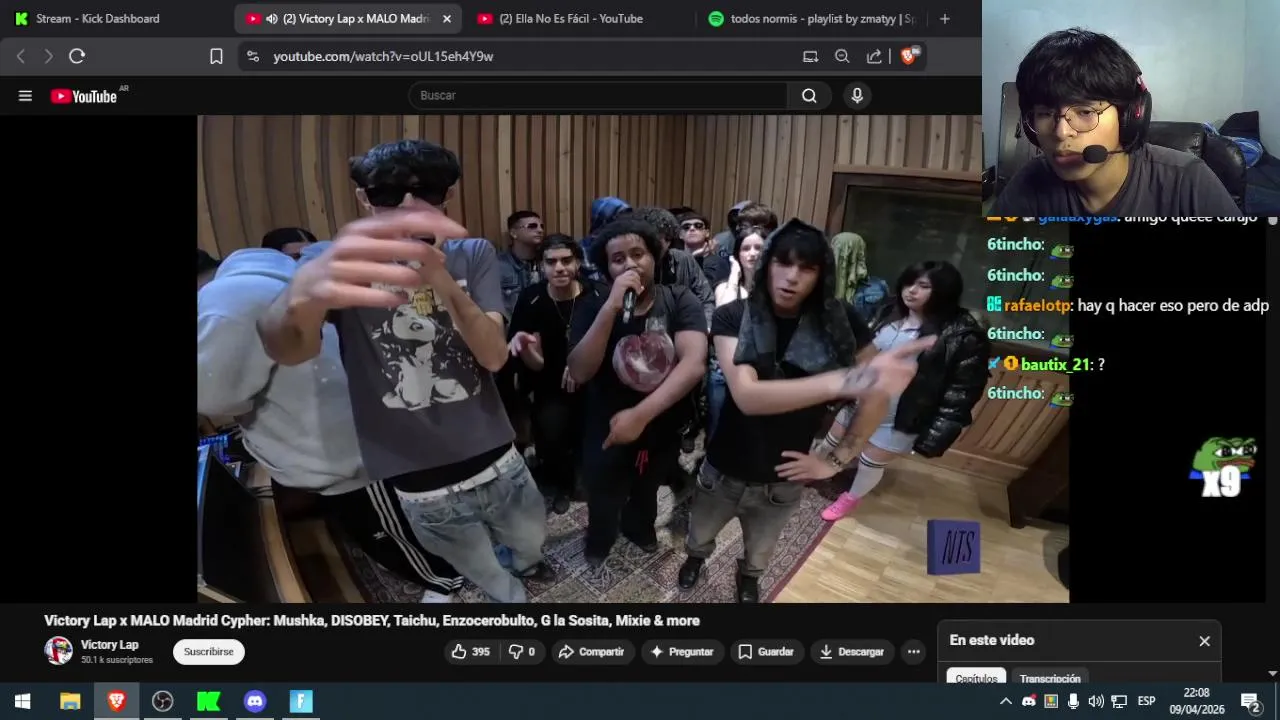1280x720 pixels.
Task: Click the Discord icon in system tray
Action: tap(1029, 701)
